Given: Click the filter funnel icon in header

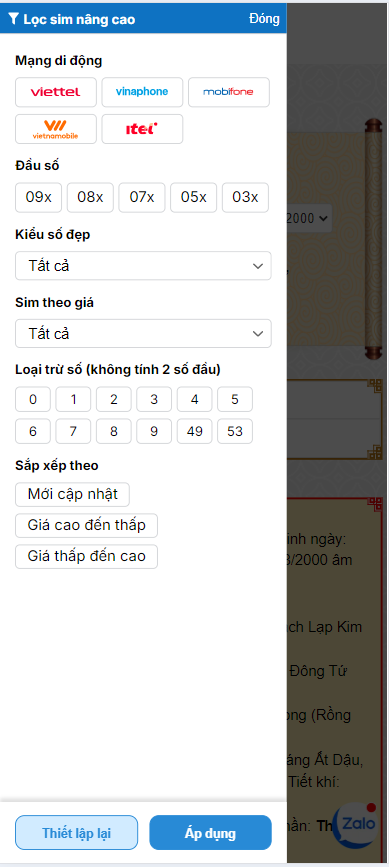Looking at the screenshot, I should coord(14,20).
